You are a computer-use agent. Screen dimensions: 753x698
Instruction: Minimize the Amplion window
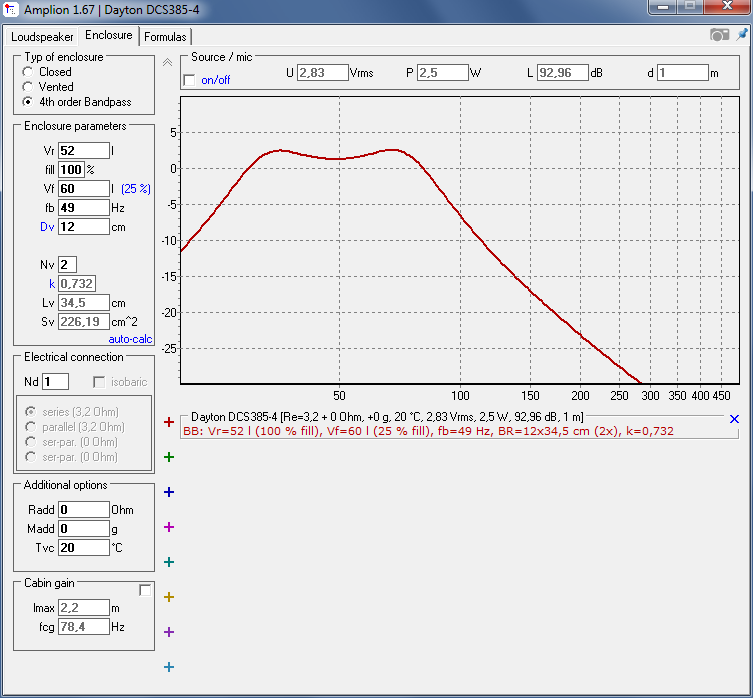(x=663, y=7)
